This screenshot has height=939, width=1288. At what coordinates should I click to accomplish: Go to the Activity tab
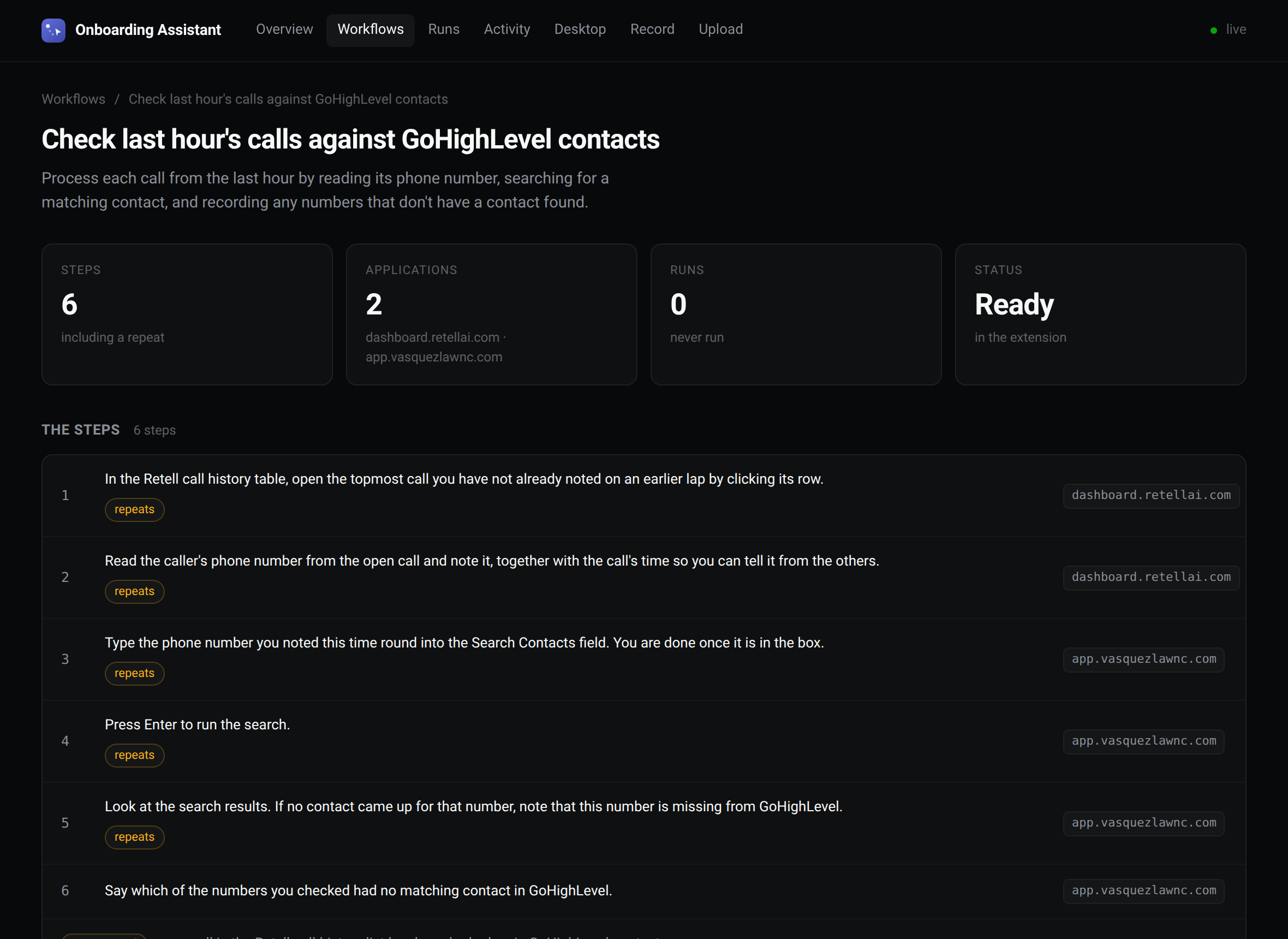coord(506,29)
